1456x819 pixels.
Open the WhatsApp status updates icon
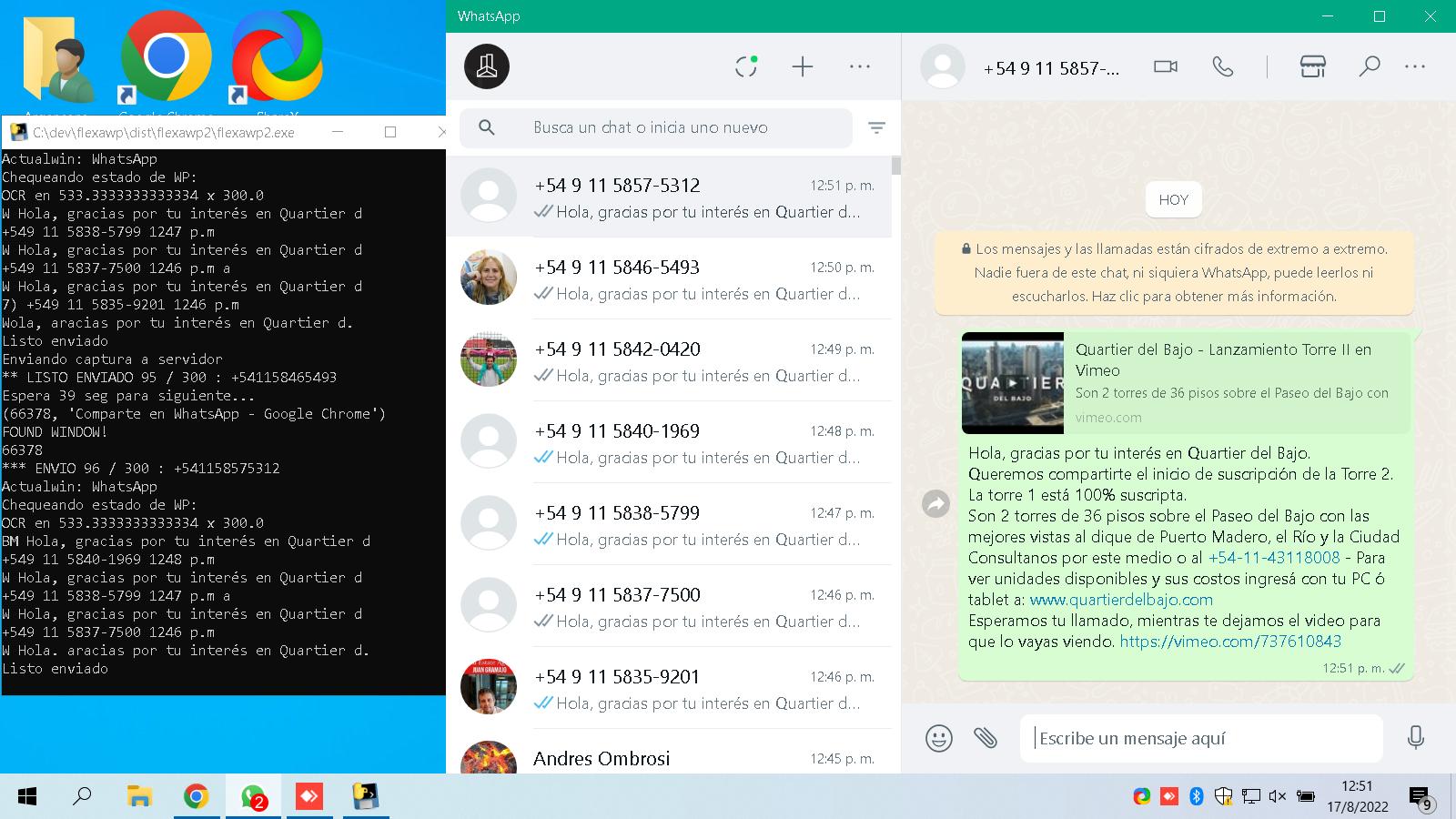[x=746, y=66]
